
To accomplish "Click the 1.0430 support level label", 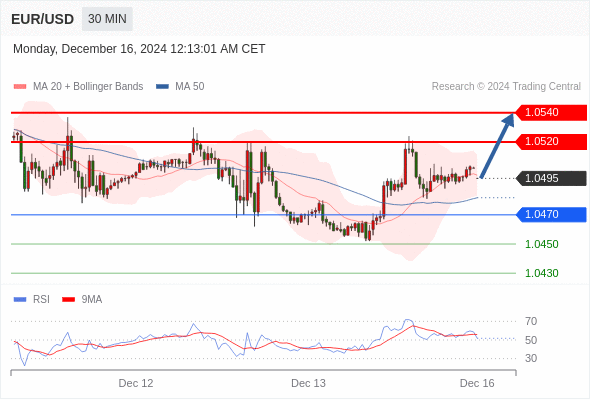I will 542,273.
